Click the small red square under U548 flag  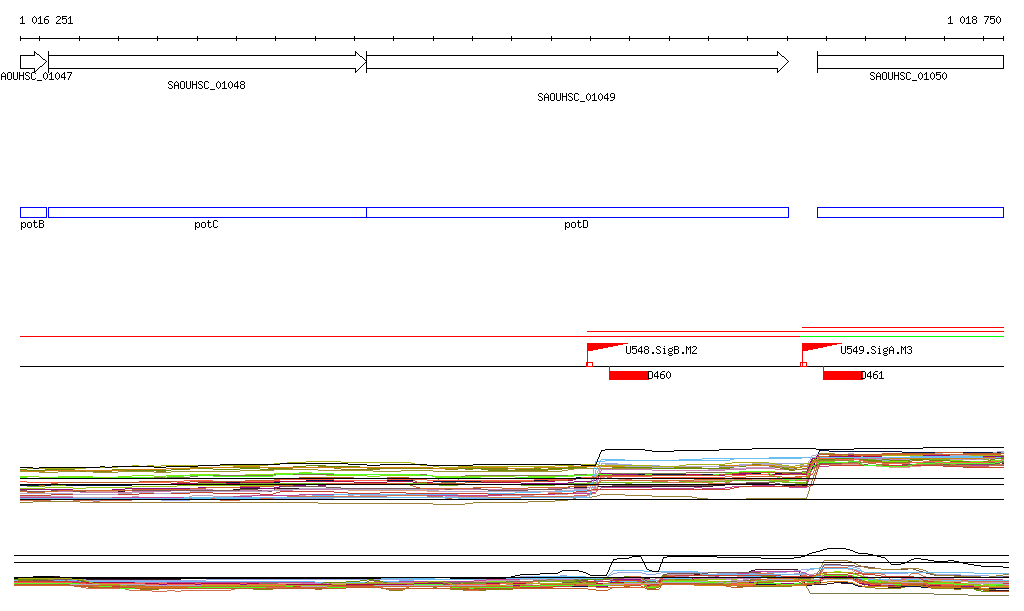tap(590, 364)
